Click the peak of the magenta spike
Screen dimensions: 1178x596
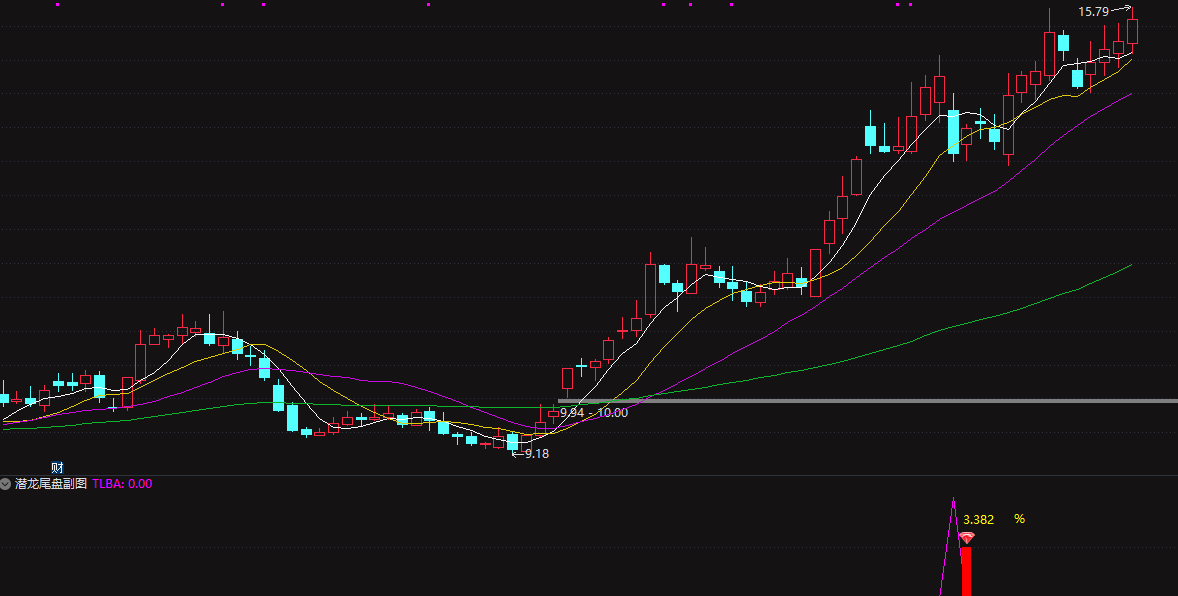point(954,499)
